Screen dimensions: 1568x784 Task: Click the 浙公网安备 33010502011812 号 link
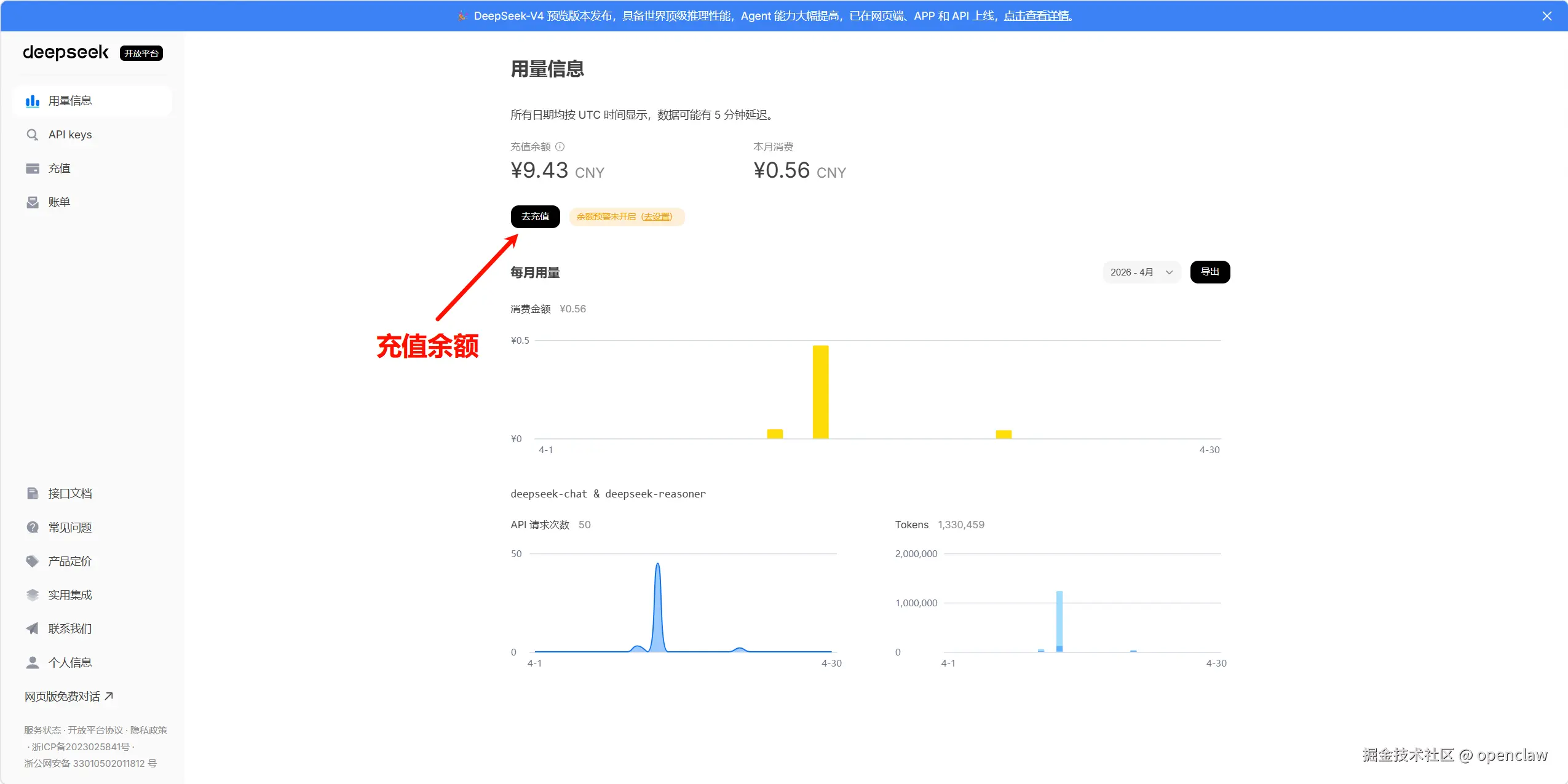point(90,763)
